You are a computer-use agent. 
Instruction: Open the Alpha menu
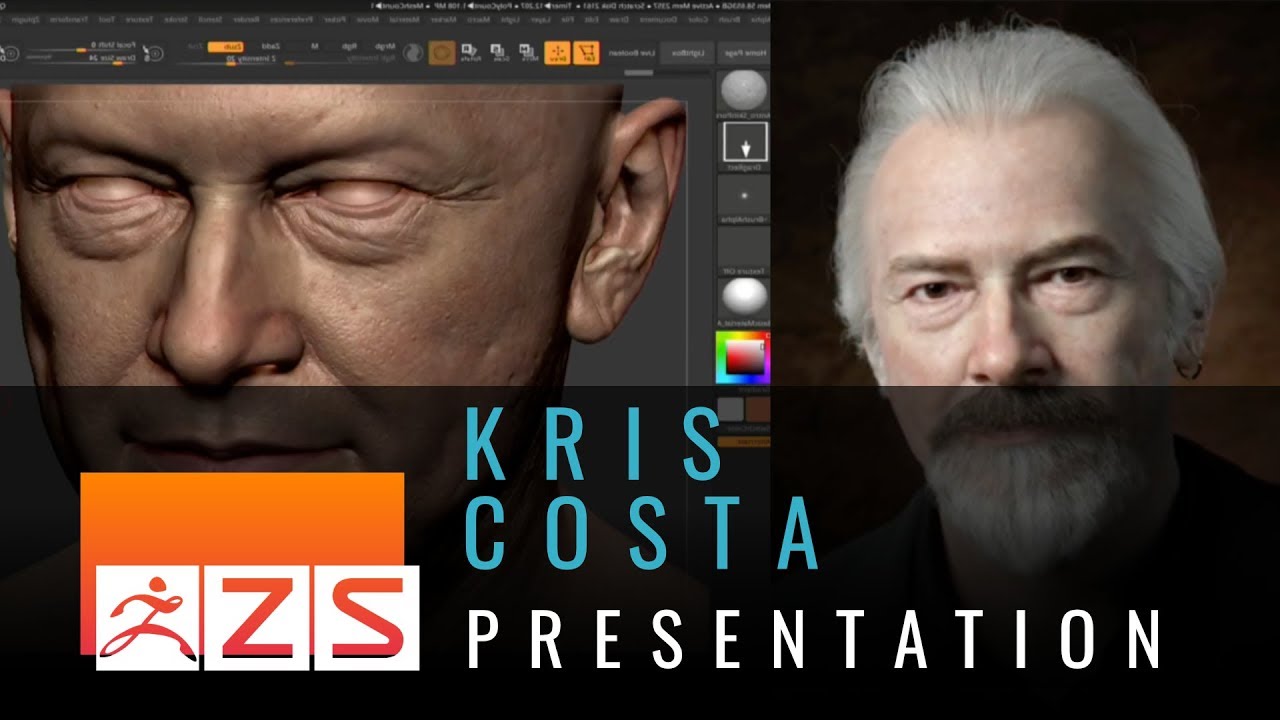[761, 19]
